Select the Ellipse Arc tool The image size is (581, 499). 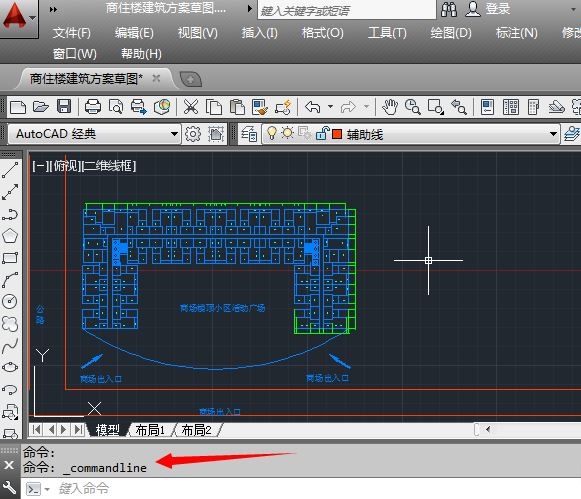point(10,389)
